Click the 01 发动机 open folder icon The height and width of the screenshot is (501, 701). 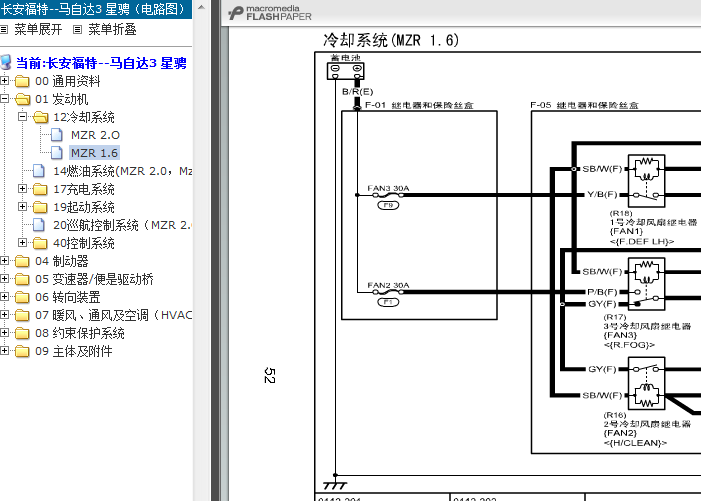pos(22,99)
